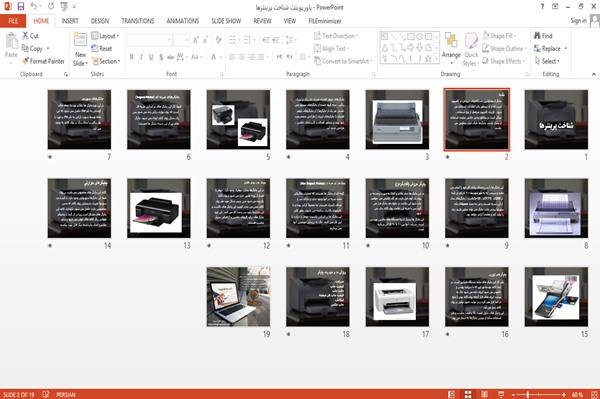Open Section dropdown
The image size is (600, 399).
coord(106,61)
